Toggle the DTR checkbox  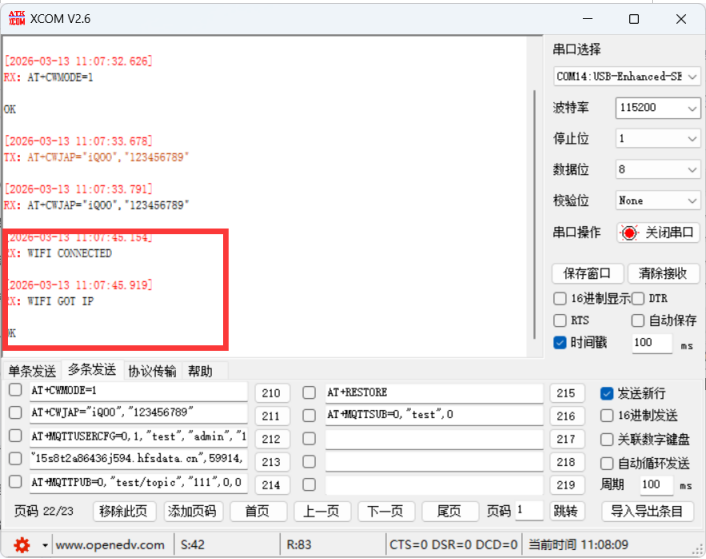click(x=638, y=298)
